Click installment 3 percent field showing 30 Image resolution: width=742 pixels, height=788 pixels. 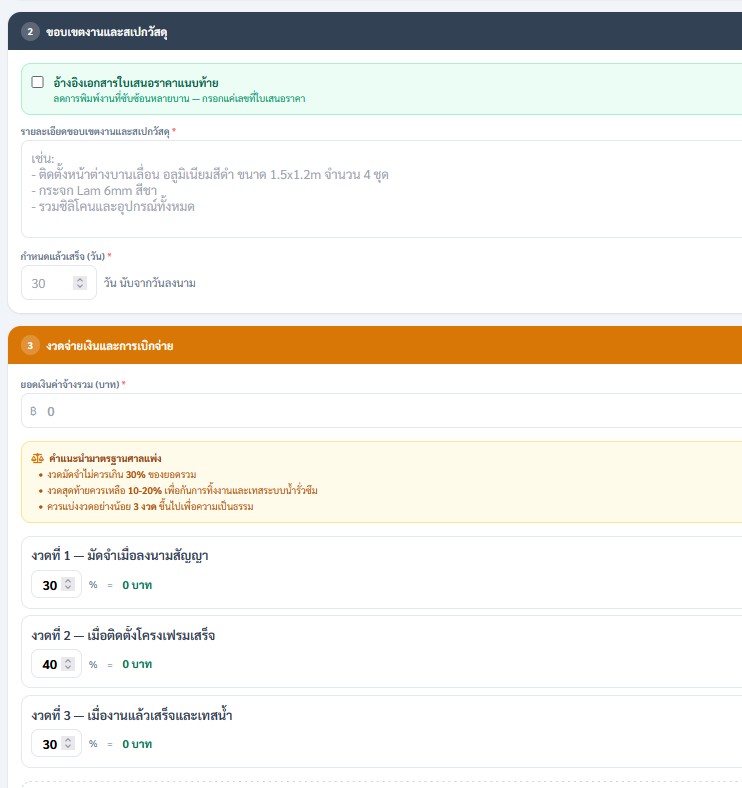[56, 743]
